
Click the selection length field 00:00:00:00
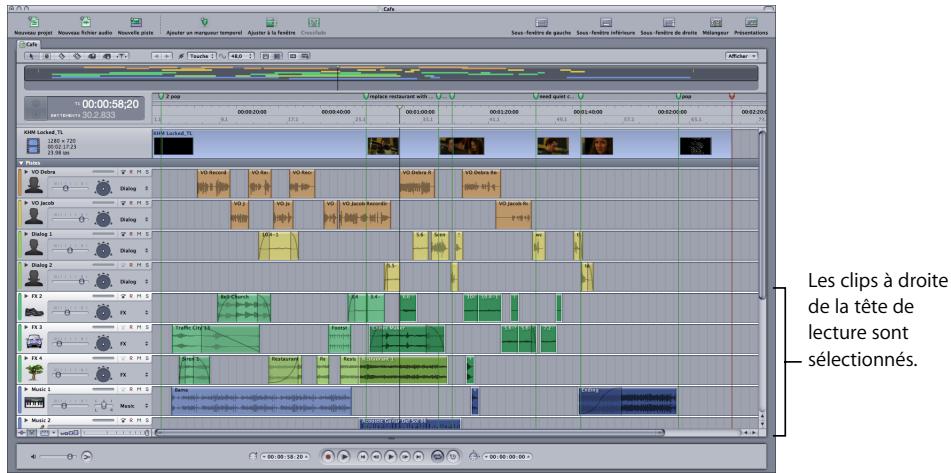pyautogui.click(x=508, y=456)
